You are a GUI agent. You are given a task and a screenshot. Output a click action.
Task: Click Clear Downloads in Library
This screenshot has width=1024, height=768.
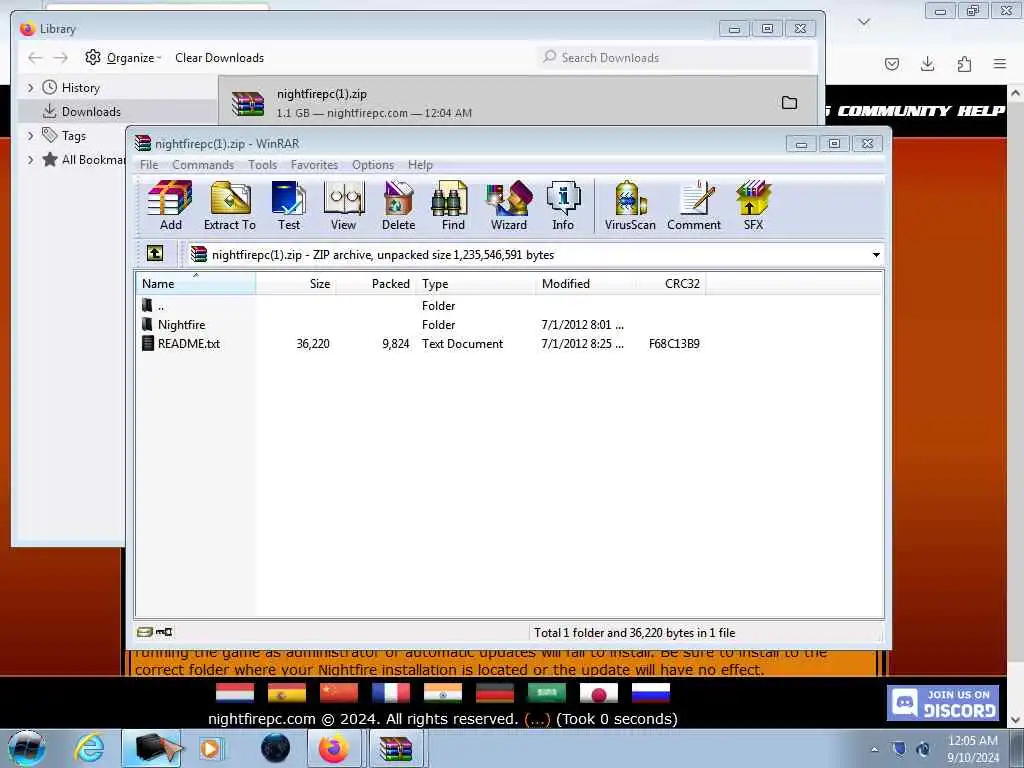pyautogui.click(x=219, y=57)
